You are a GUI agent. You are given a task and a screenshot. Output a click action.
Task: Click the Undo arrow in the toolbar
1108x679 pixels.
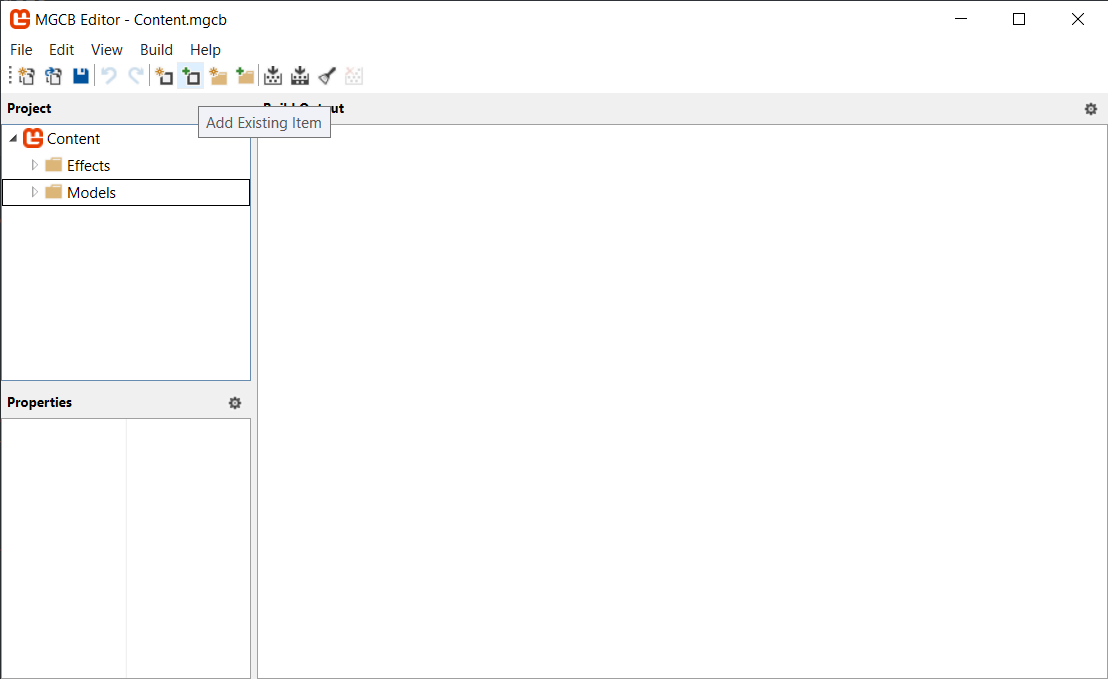(x=109, y=76)
